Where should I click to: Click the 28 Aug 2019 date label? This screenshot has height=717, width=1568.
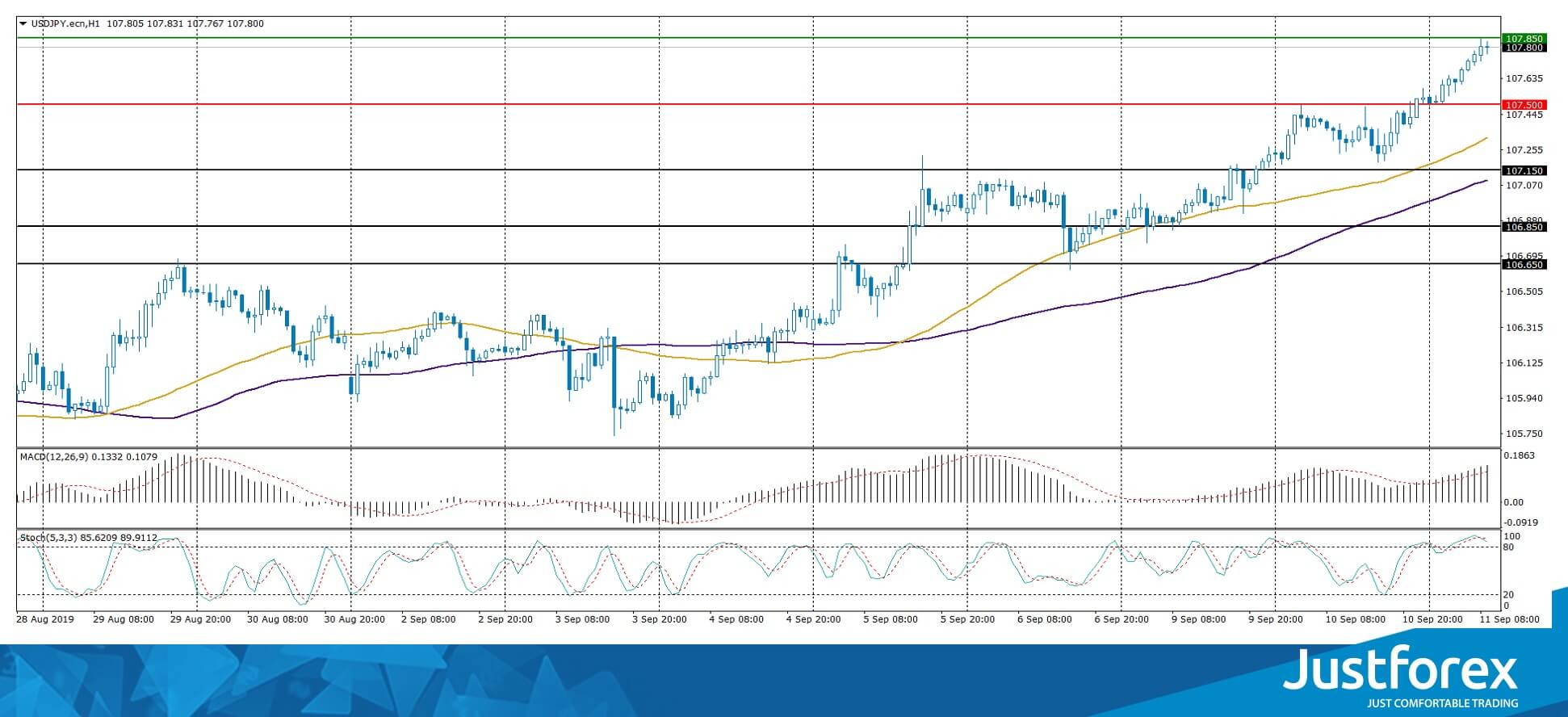point(44,619)
